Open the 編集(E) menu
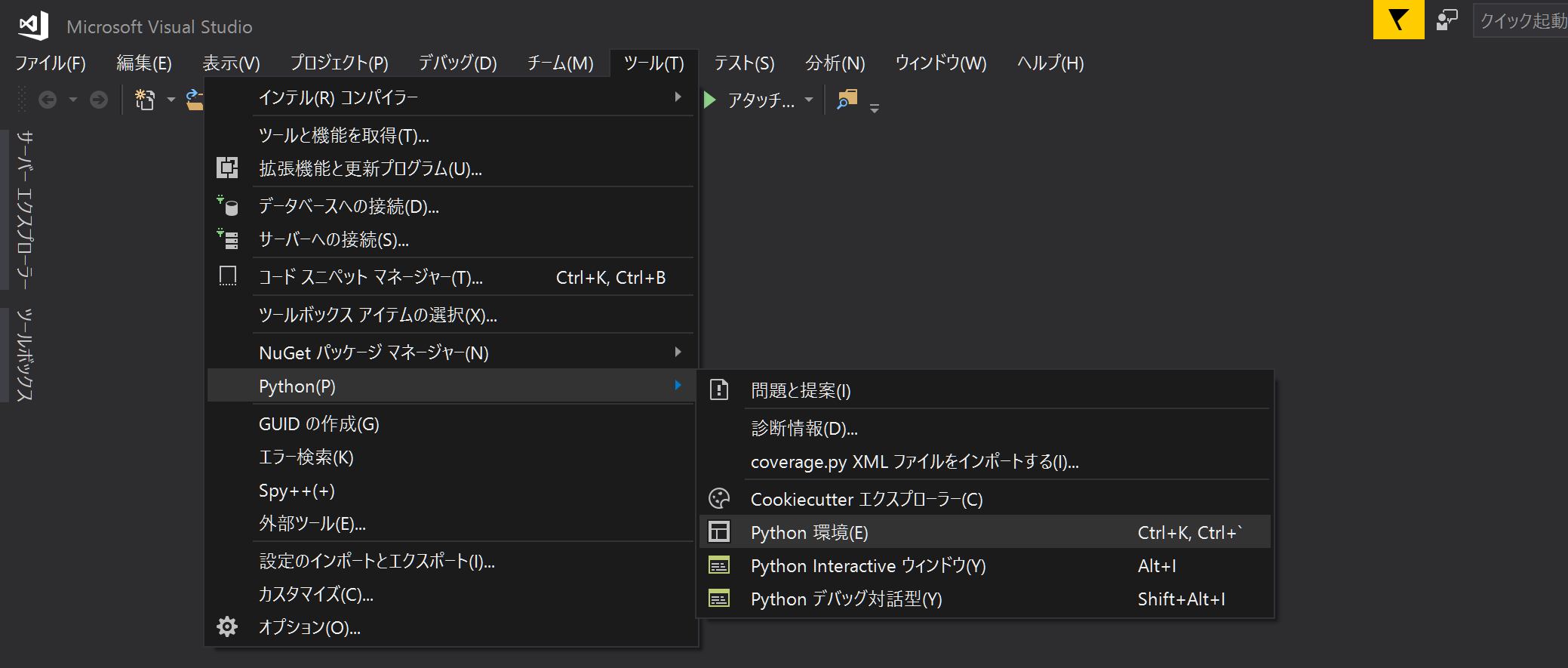 pyautogui.click(x=144, y=63)
